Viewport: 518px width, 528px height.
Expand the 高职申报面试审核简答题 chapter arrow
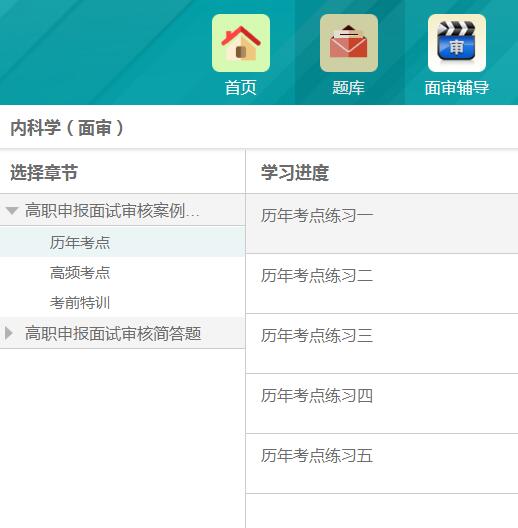pyautogui.click(x=9, y=333)
